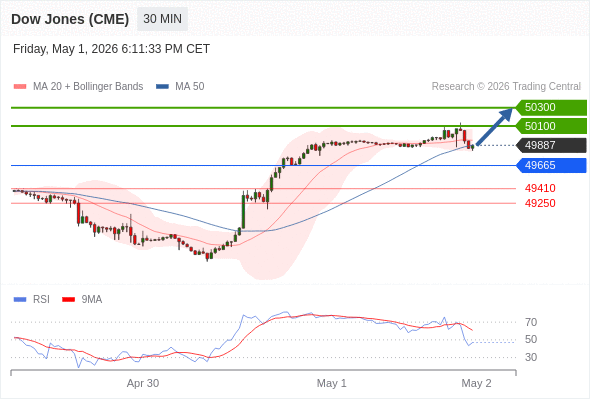Click the 9MA red legend swatch
Screen dimensions: 590x400
68,300
